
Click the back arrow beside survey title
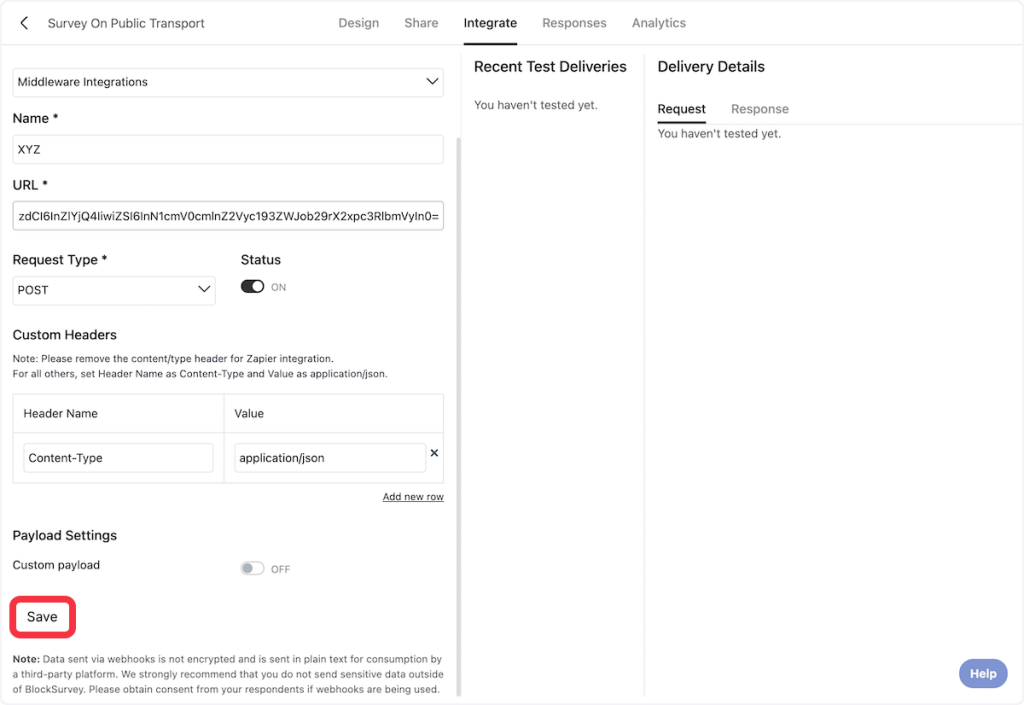click(24, 23)
